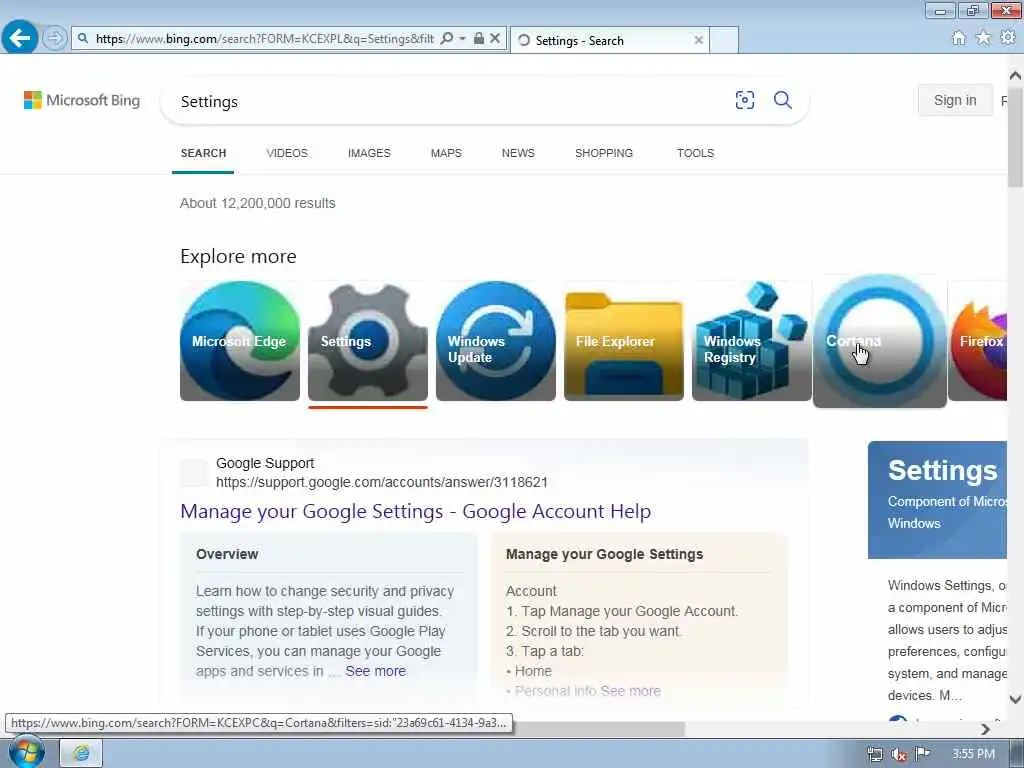Open browser Tools gear icon

[x=1008, y=38]
